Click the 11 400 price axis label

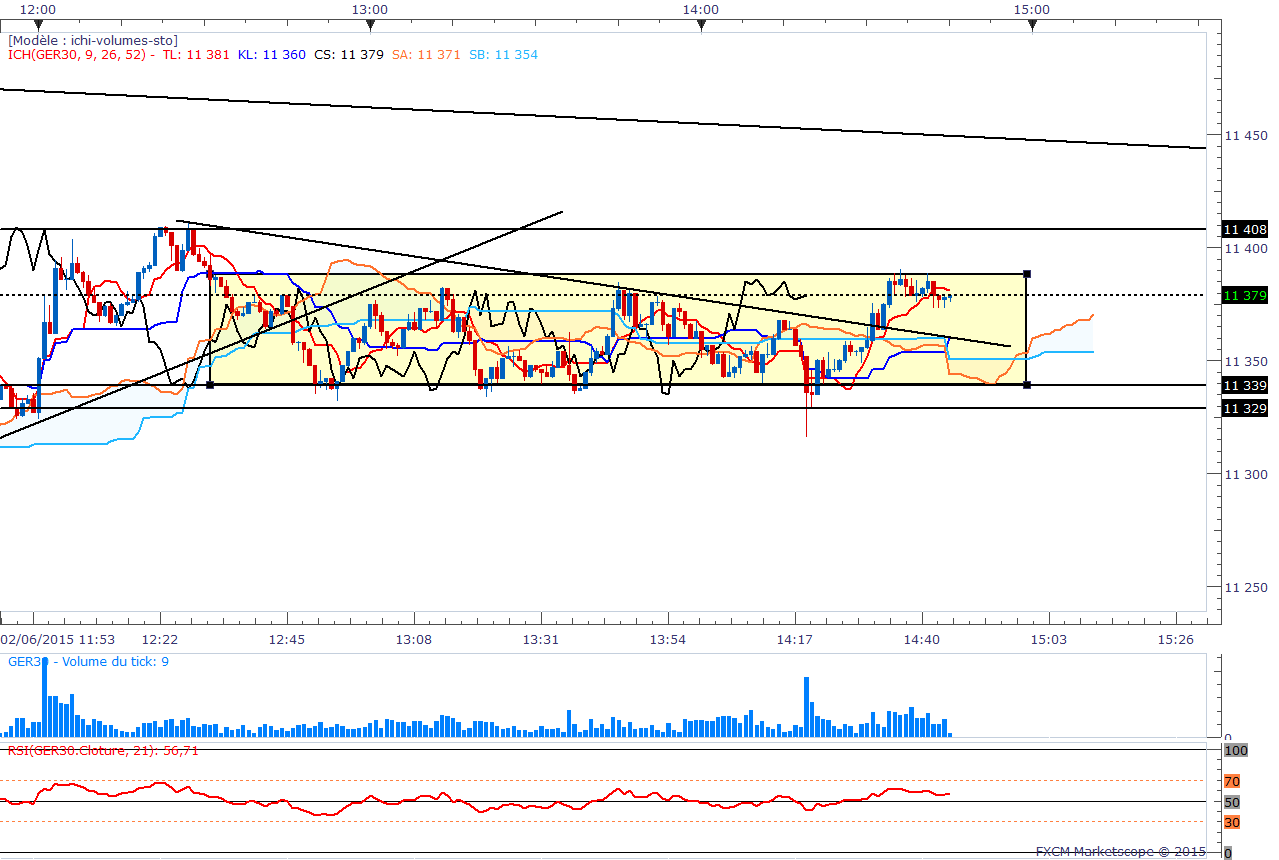coord(1246,248)
